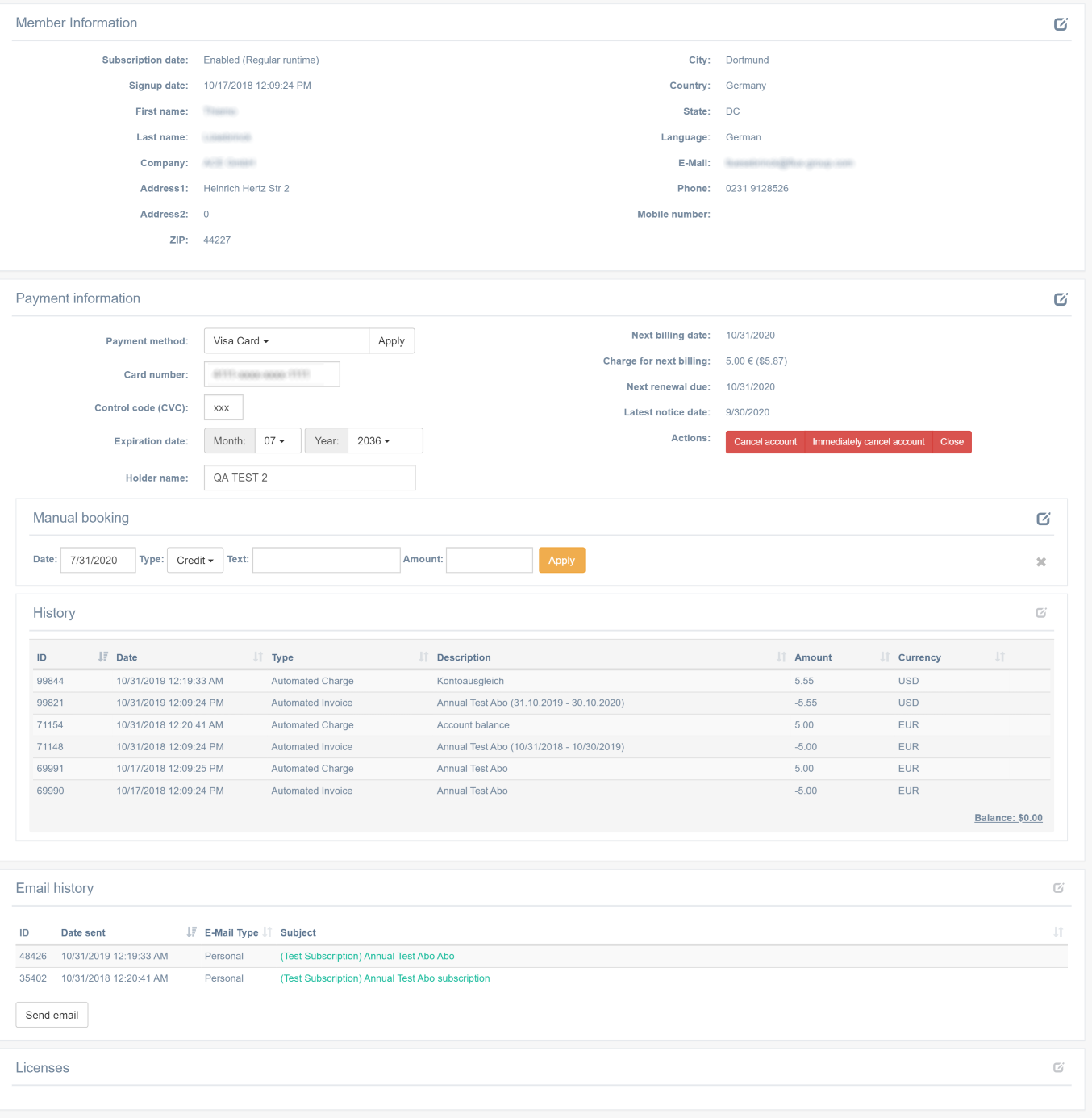Image resolution: width=1092 pixels, height=1118 pixels.
Task: Sort history by Amount column
Action: [813, 657]
